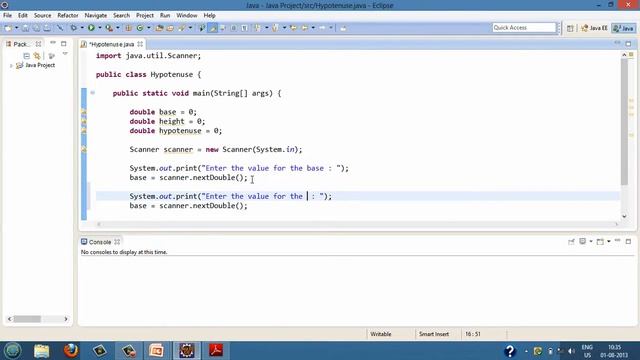Toggle Link with Editor in Package Explorer
640x360 pixels.
(37, 56)
